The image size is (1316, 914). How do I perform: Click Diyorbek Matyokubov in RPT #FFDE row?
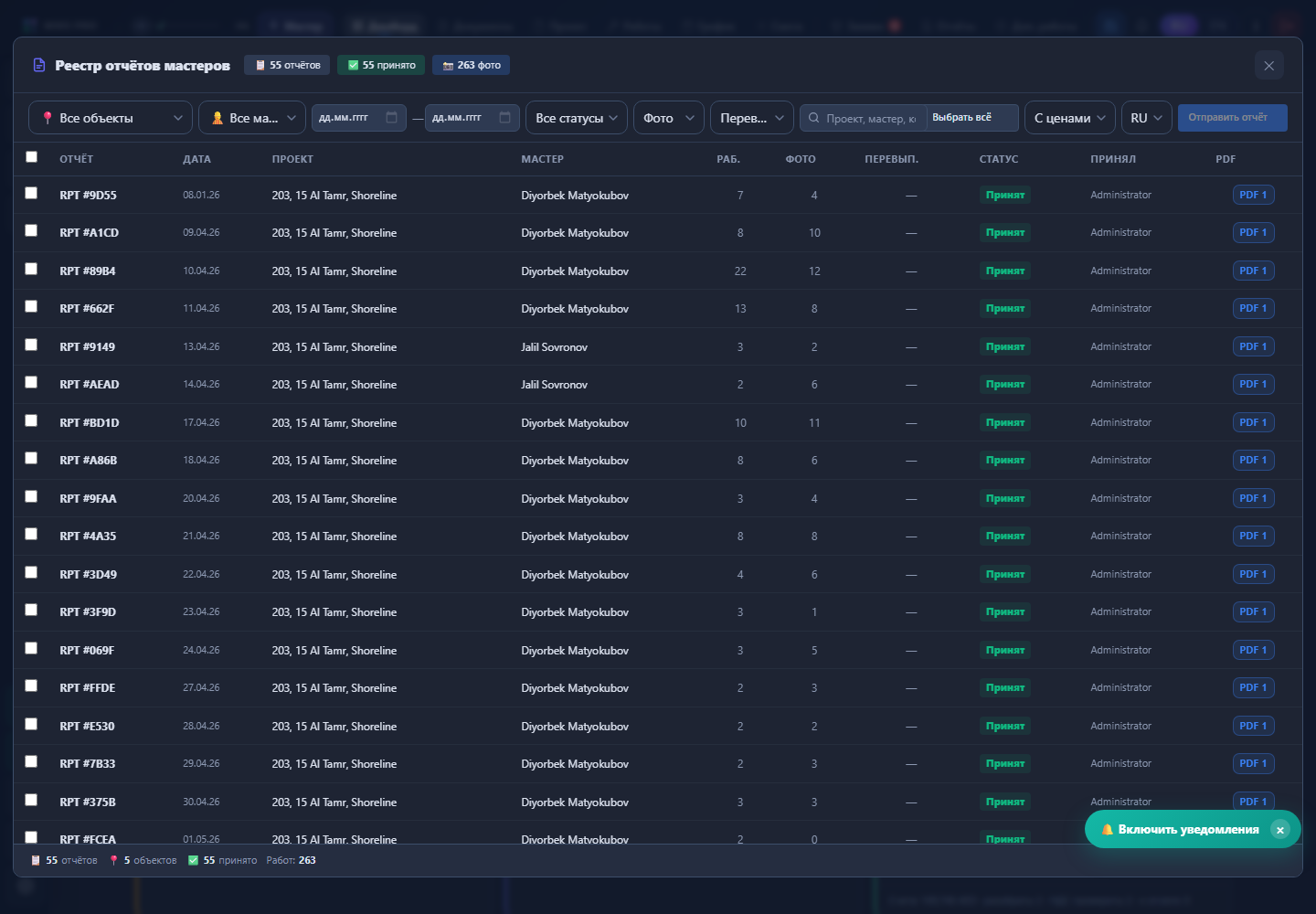tap(575, 688)
